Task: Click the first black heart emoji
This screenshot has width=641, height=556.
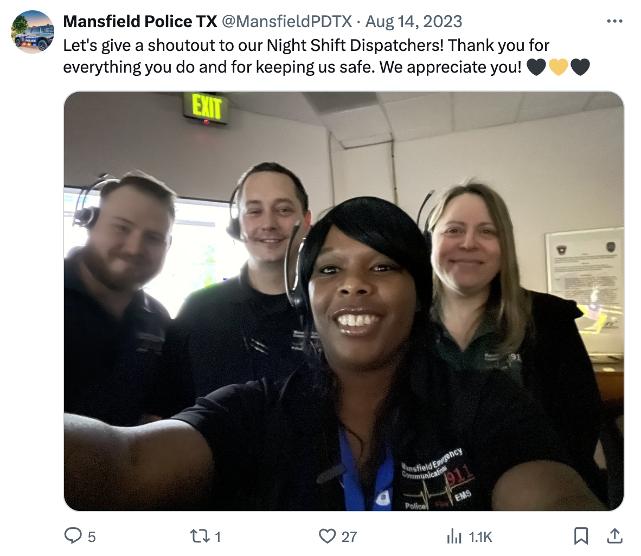Action: pos(536,67)
